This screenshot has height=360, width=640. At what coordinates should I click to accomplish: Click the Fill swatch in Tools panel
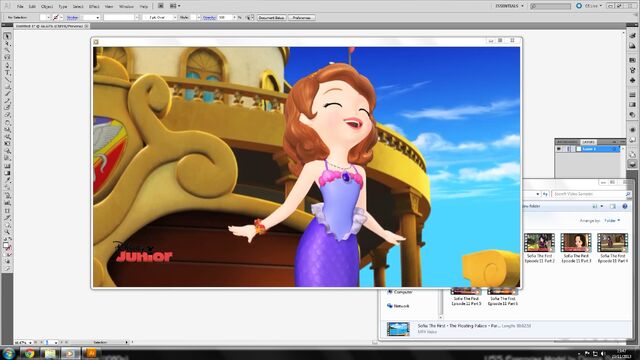pos(6,245)
